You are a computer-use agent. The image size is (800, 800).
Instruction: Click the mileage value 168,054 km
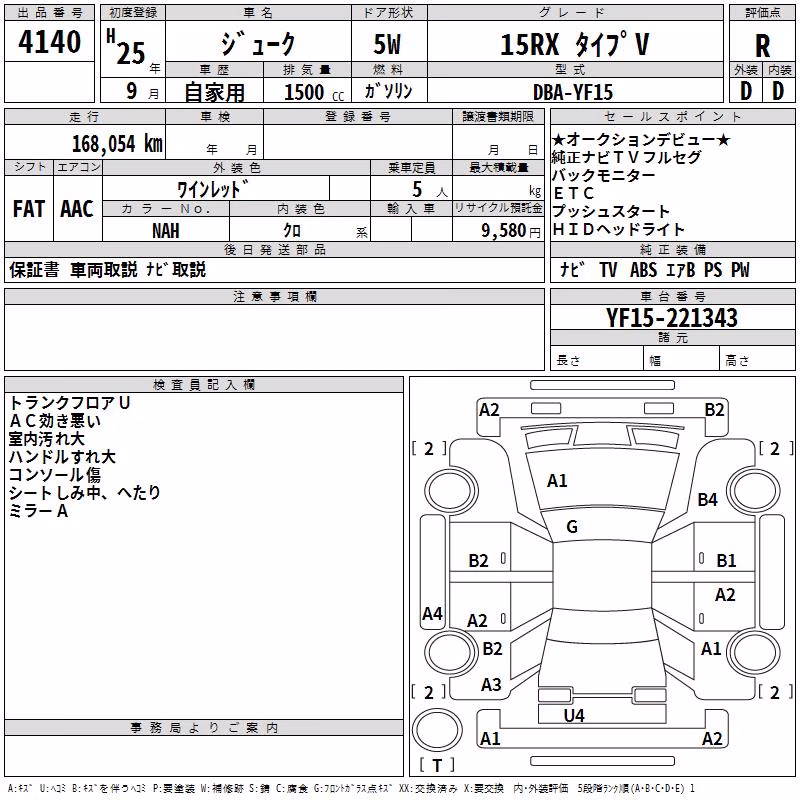coord(117,143)
